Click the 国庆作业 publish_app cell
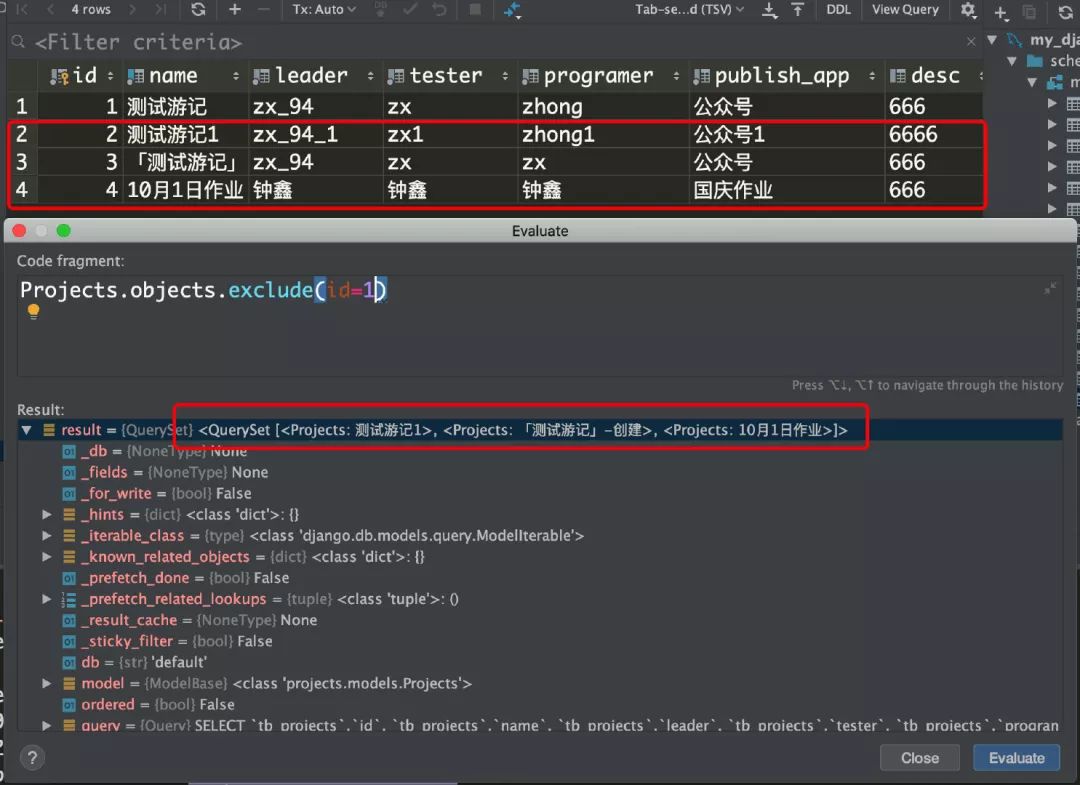Viewport: 1080px width, 785px height. [x=786, y=190]
